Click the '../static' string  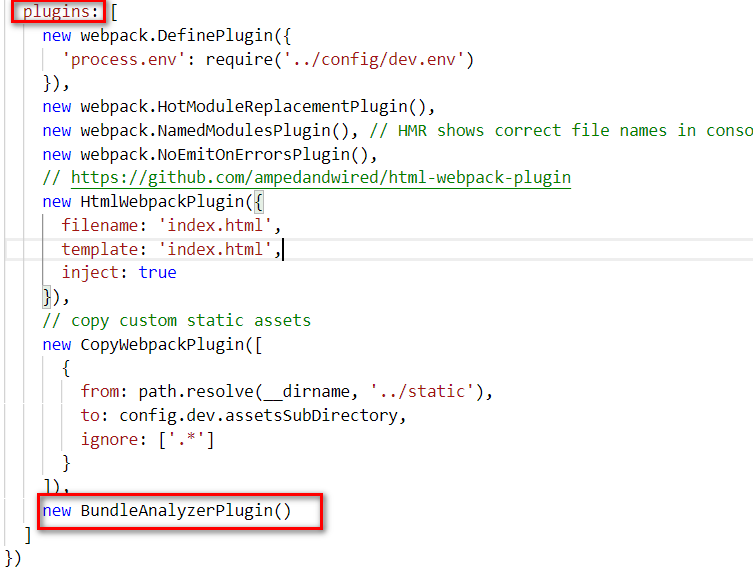point(422,391)
